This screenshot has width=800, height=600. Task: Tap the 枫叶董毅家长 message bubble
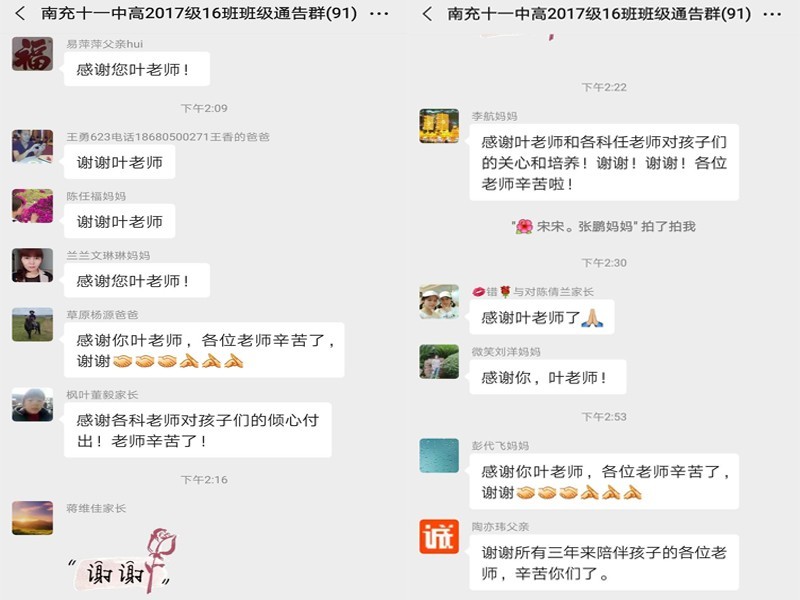198,430
